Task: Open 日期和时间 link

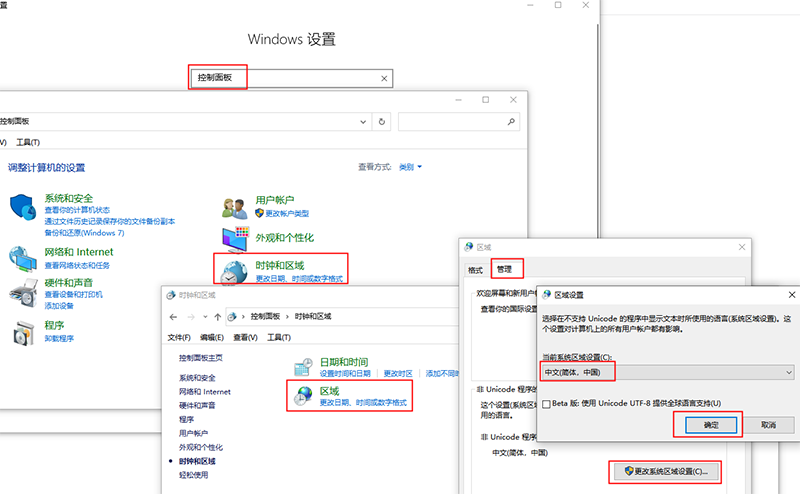Action: (344, 362)
